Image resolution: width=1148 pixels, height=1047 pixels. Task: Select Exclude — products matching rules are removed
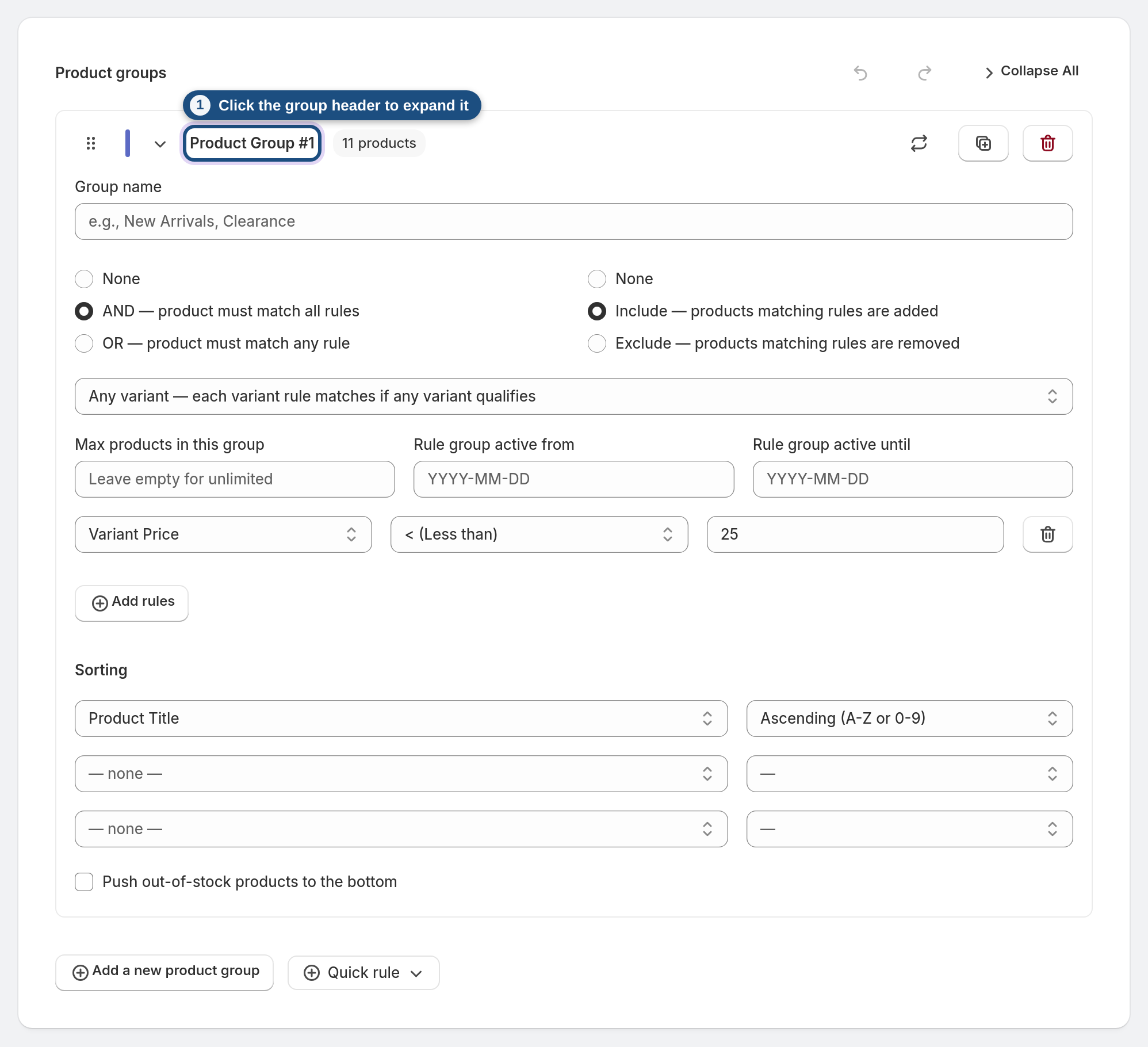(597, 343)
